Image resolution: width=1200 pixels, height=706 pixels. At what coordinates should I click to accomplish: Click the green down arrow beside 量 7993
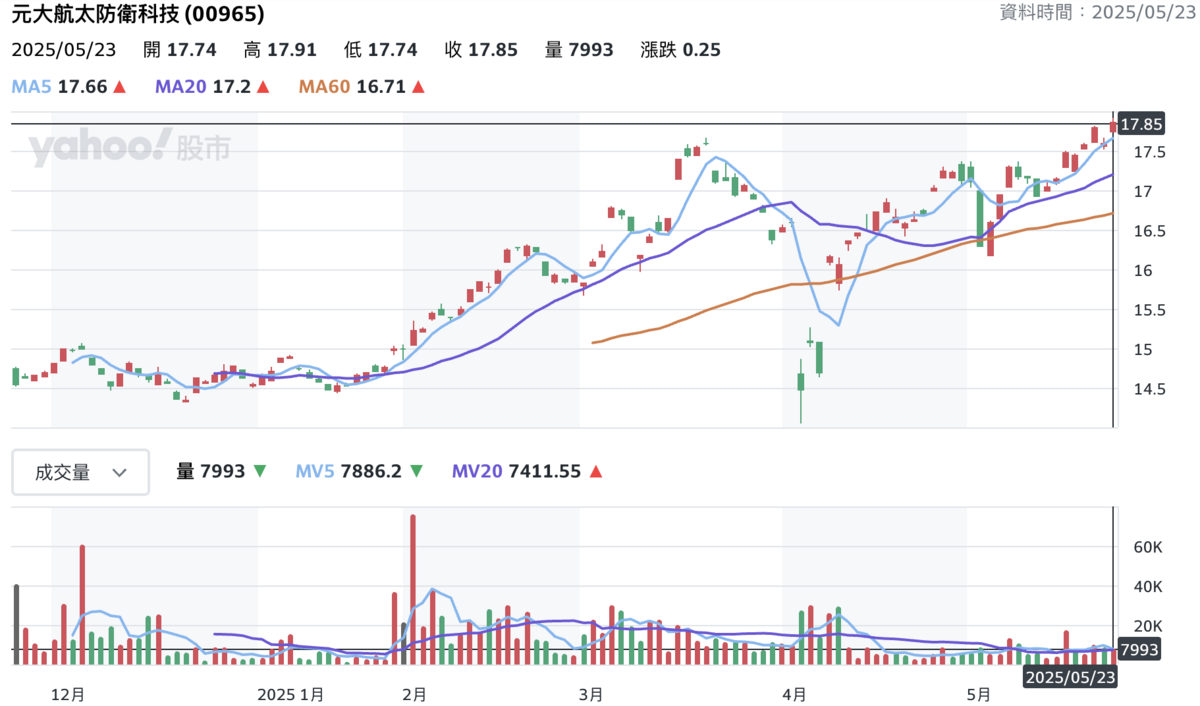coord(260,471)
